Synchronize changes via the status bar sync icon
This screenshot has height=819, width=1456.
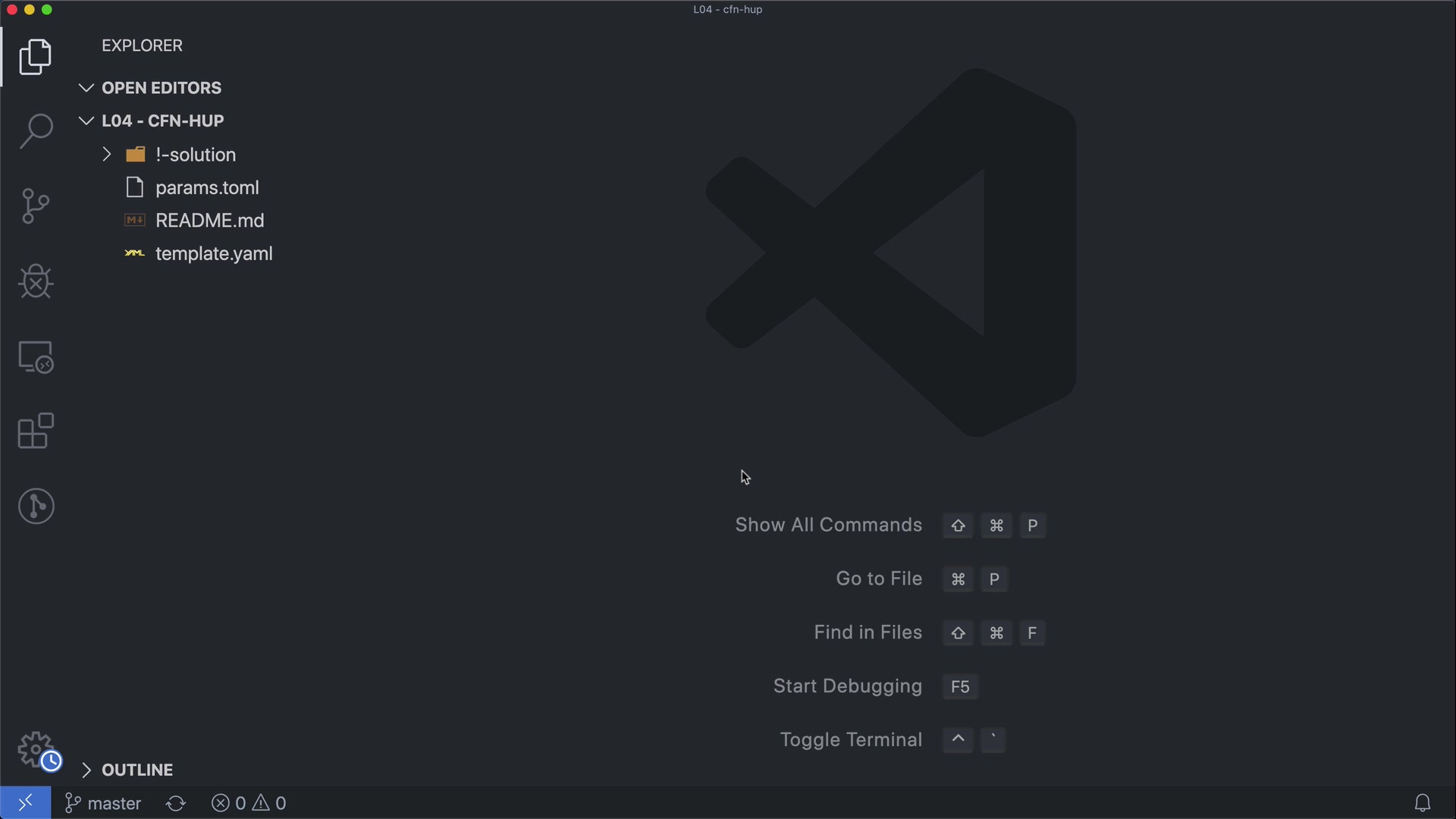tap(176, 803)
